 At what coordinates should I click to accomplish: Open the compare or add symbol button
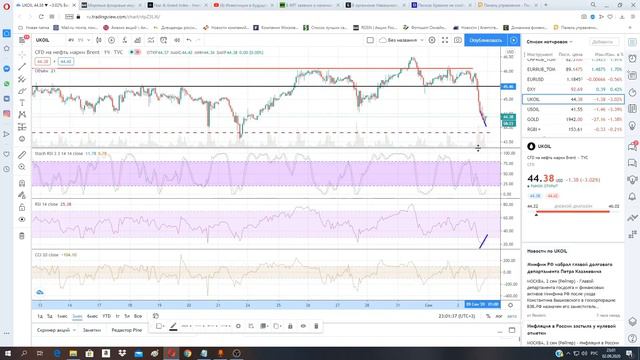pyautogui.click(x=111, y=40)
